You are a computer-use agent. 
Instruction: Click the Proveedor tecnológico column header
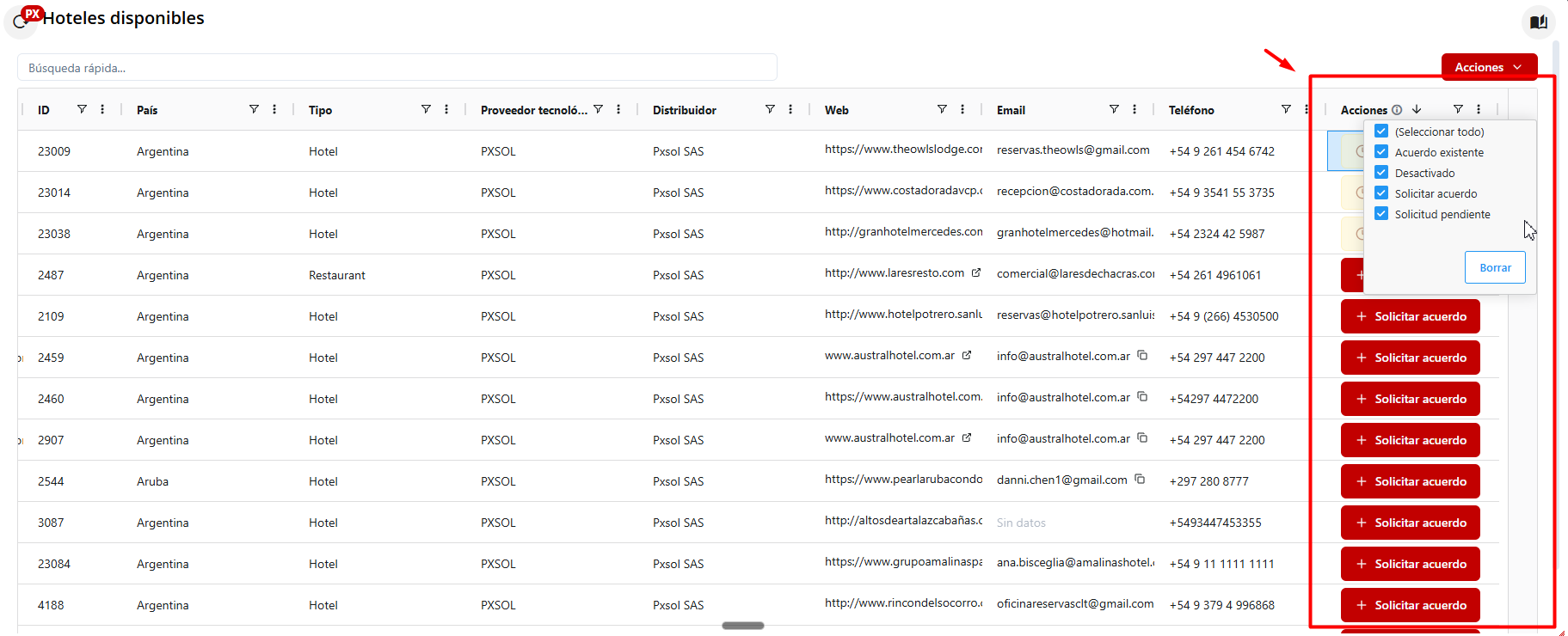point(533,110)
